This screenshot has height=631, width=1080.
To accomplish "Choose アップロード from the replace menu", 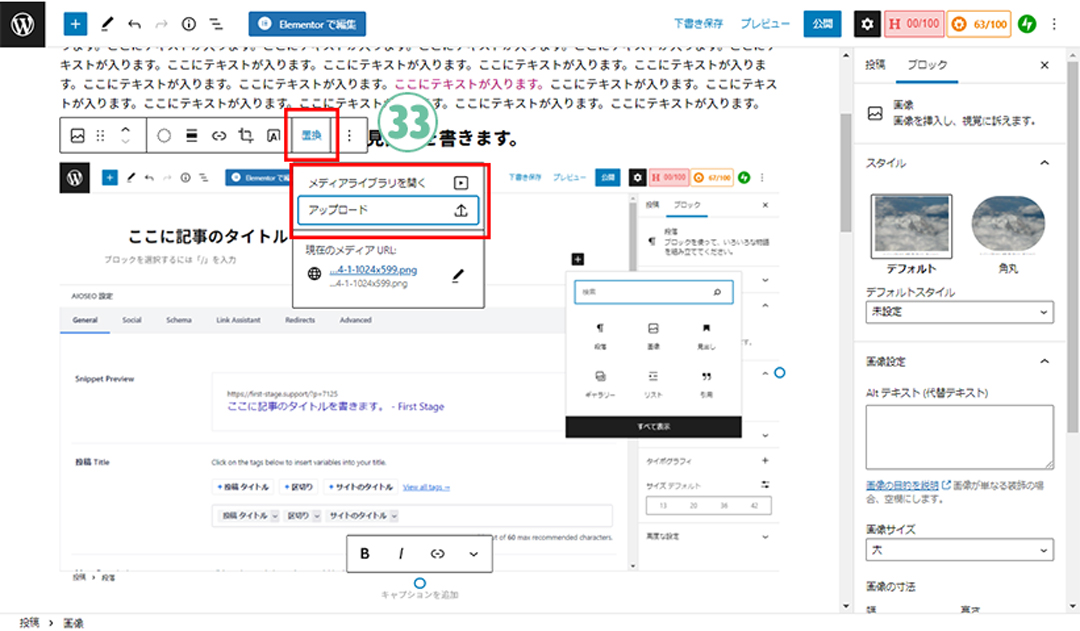I will coord(388,210).
